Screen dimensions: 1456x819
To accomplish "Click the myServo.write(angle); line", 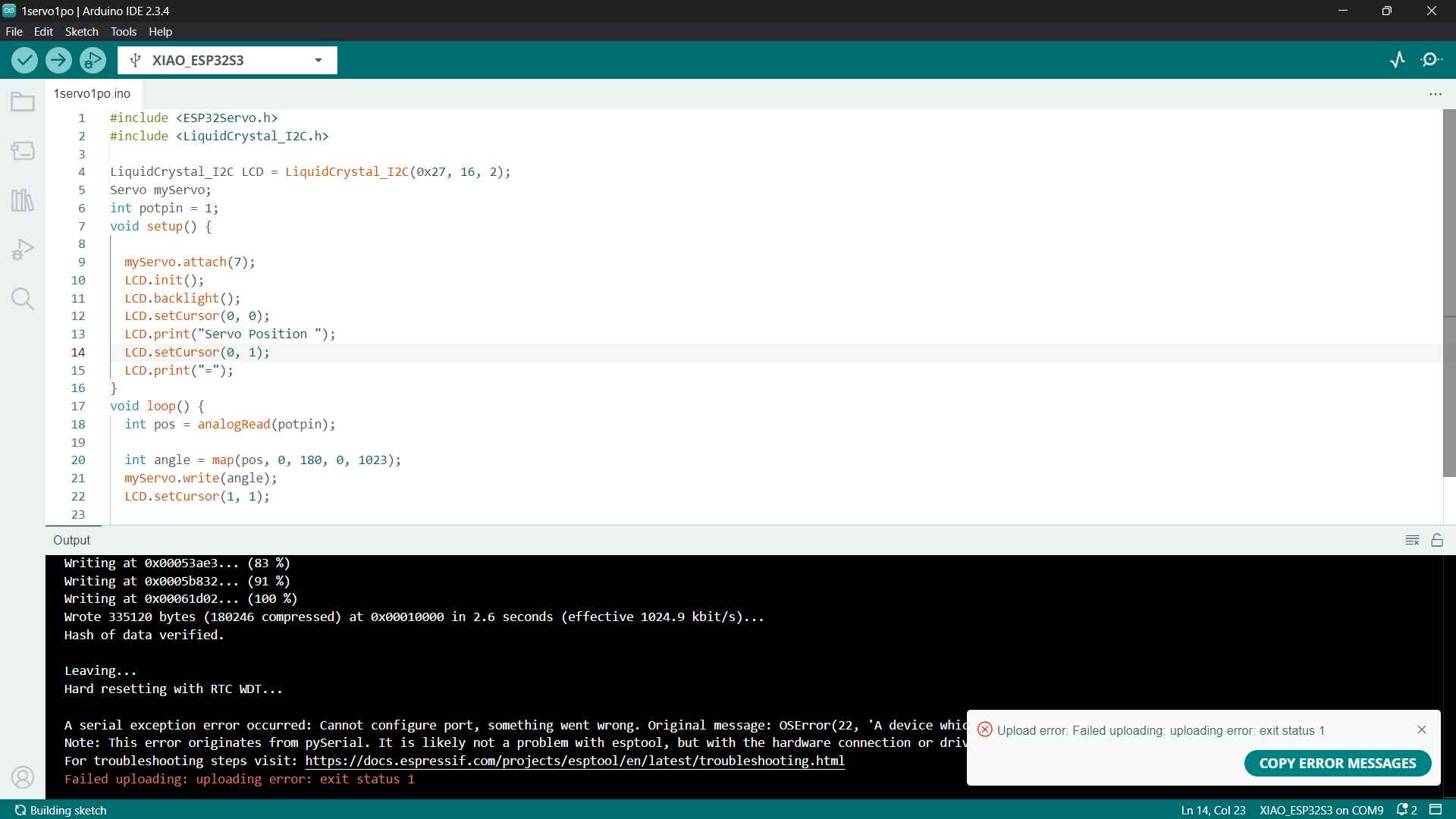I will click(201, 478).
